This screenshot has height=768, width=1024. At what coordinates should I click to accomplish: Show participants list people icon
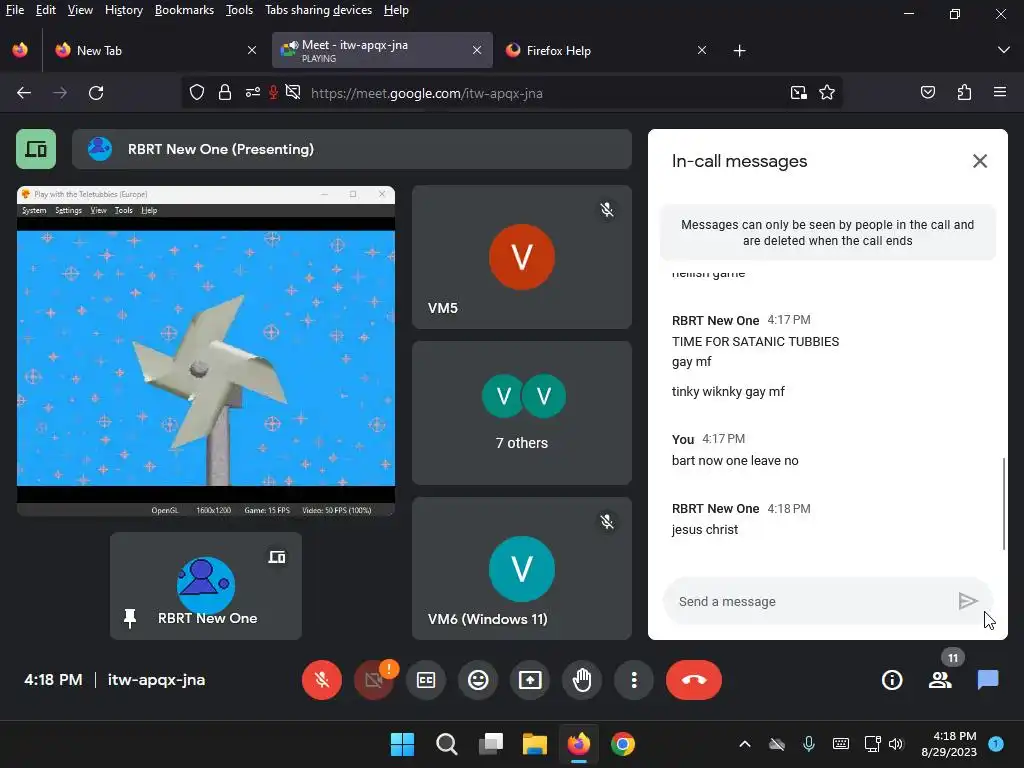(940, 680)
